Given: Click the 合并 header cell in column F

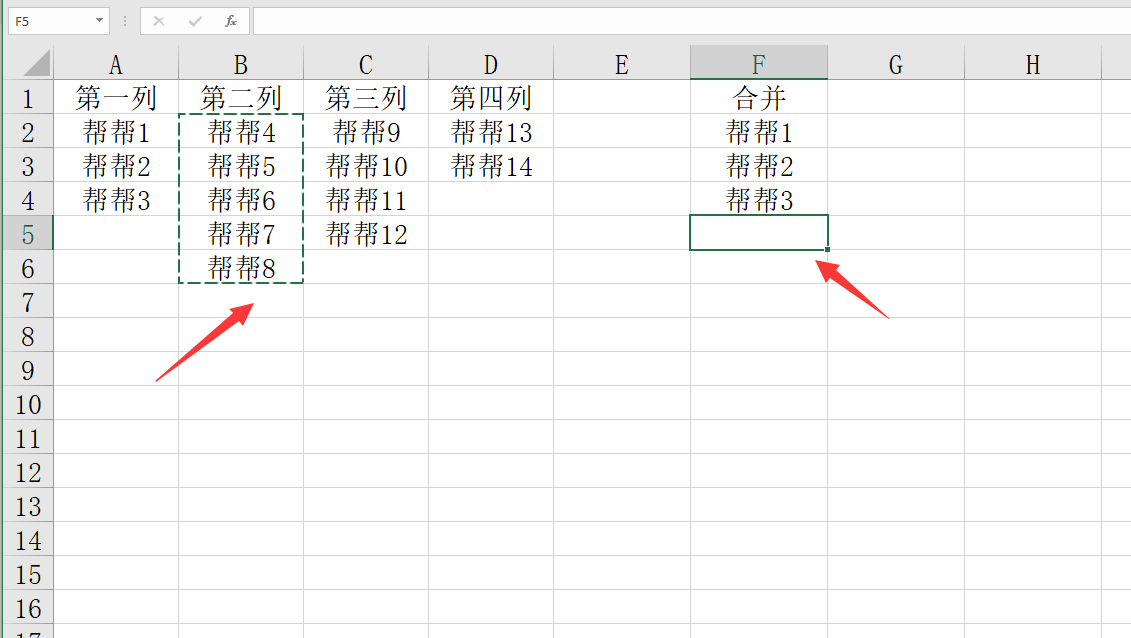Looking at the screenshot, I should [x=759, y=97].
